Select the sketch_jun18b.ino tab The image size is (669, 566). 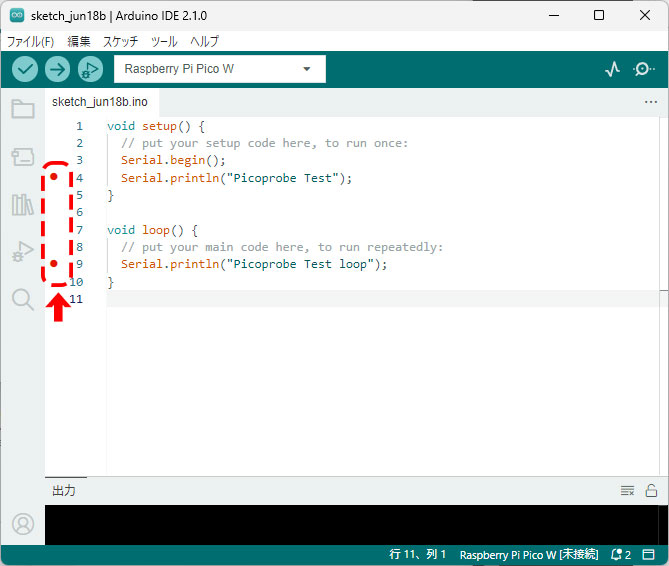click(x=100, y=102)
